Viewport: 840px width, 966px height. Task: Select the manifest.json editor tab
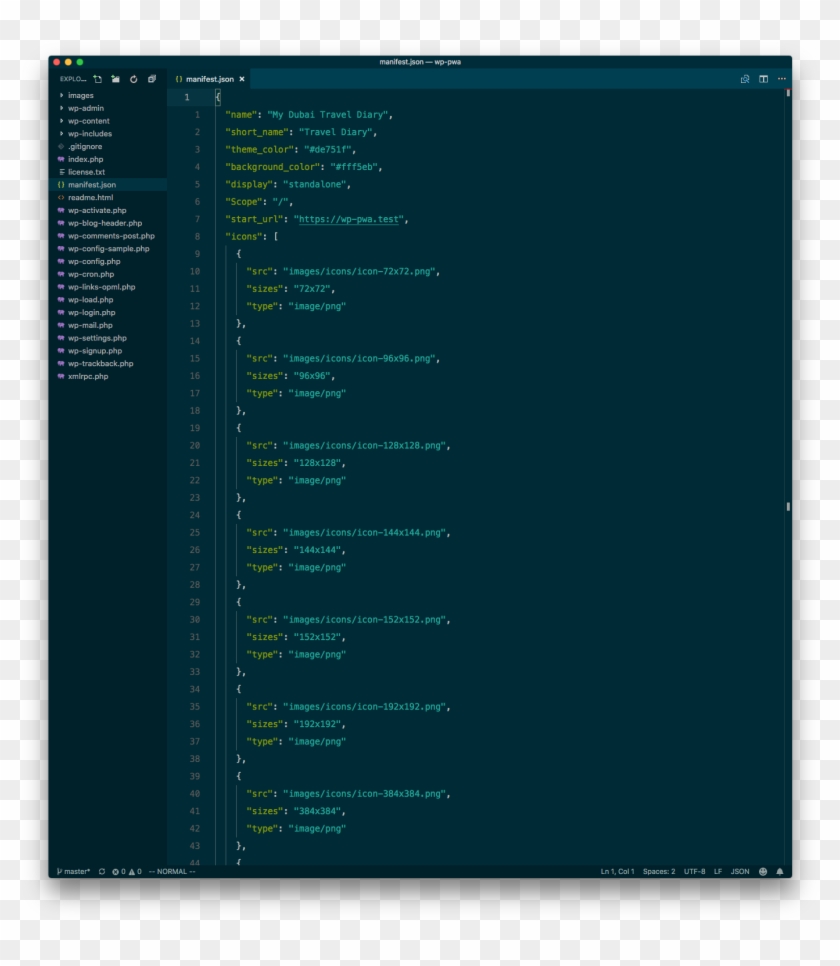(209, 79)
